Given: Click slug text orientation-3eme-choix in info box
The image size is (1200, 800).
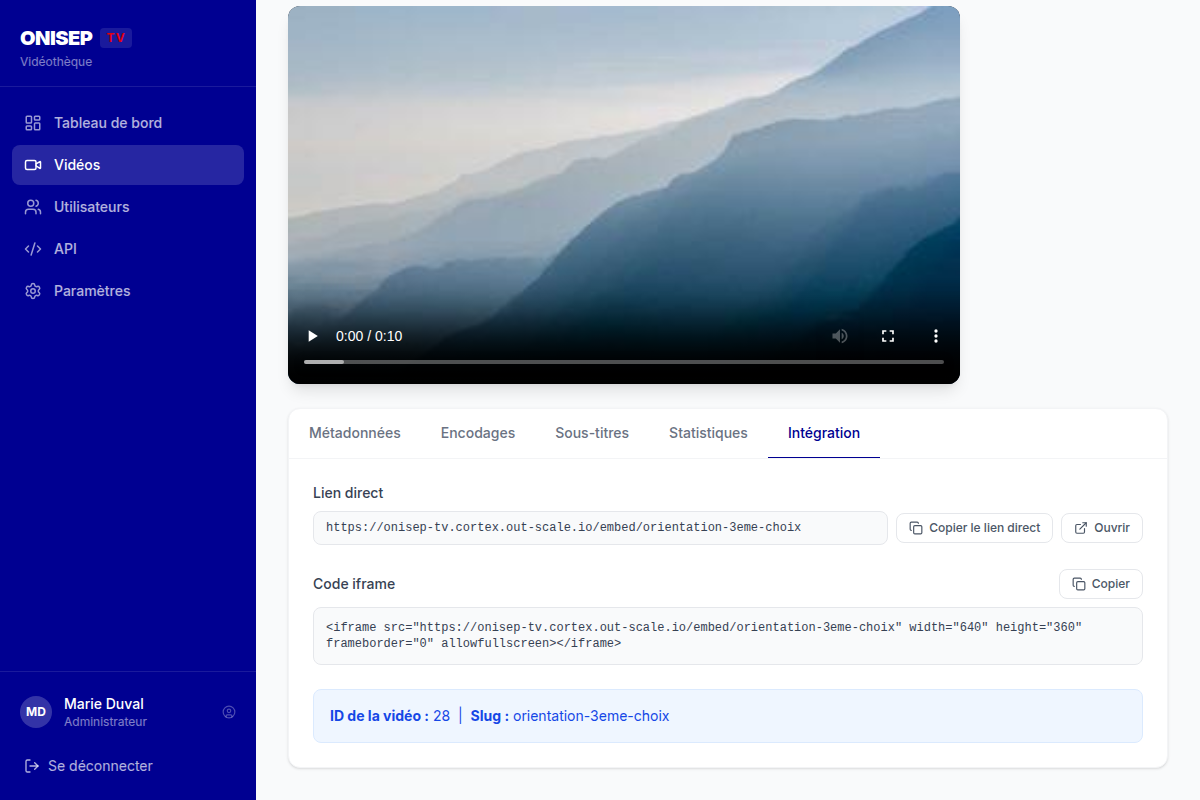Looking at the screenshot, I should point(591,716).
